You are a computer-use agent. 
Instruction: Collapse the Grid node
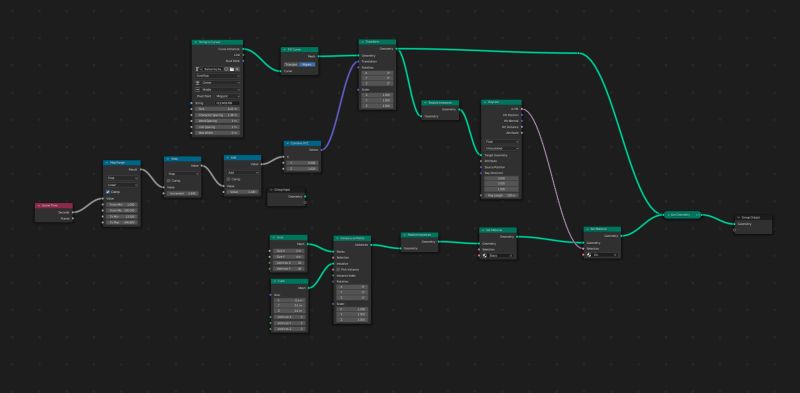click(274, 237)
